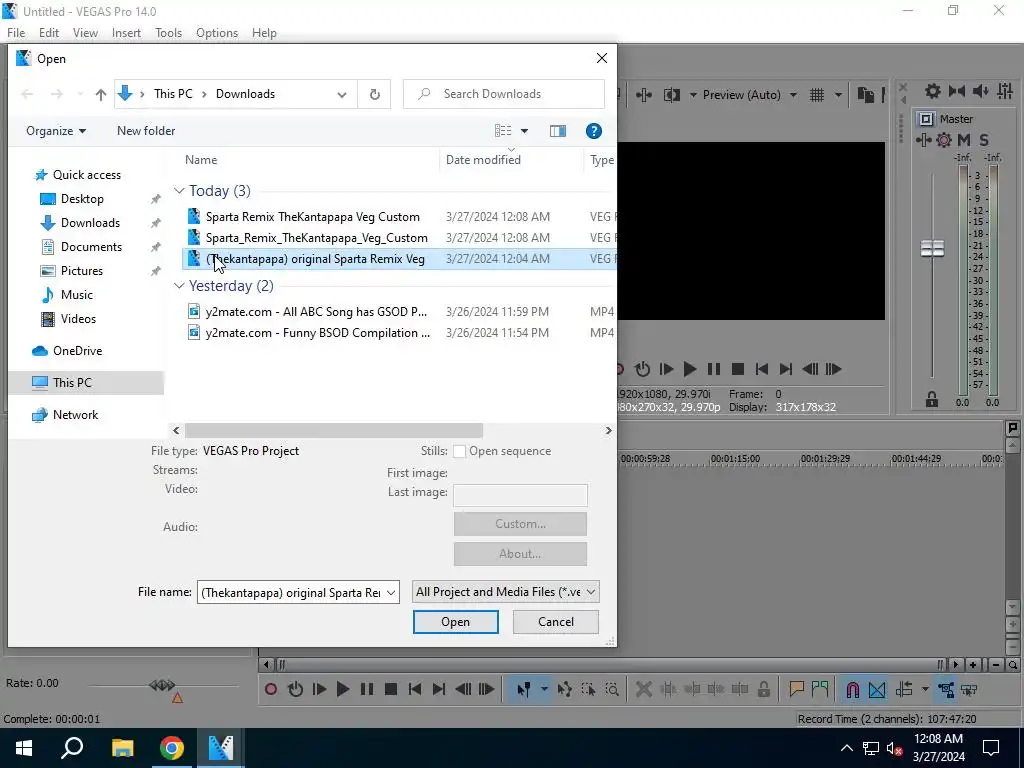Screen dimensions: 1024x768
Task: Check the Open sequence checkbox
Action: click(x=460, y=451)
